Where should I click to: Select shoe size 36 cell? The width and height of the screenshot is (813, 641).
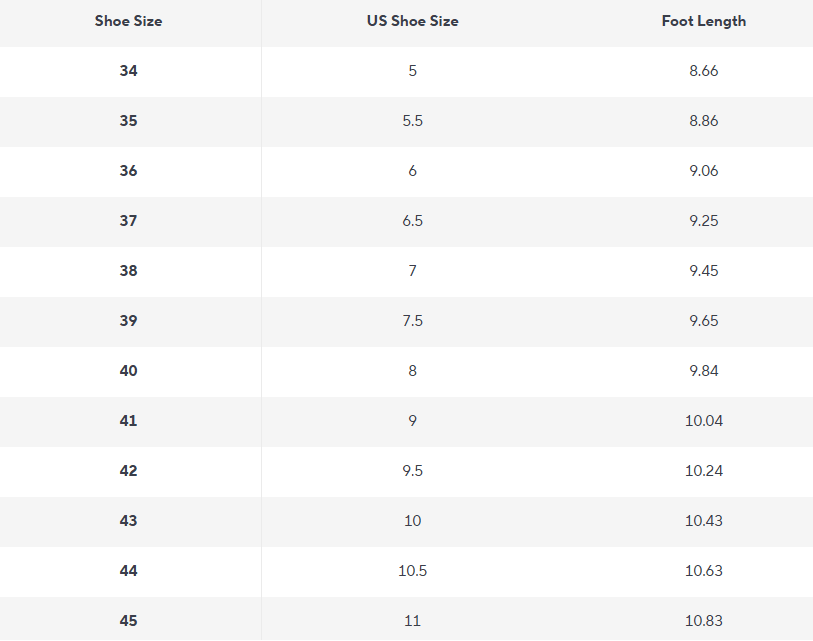point(129,171)
